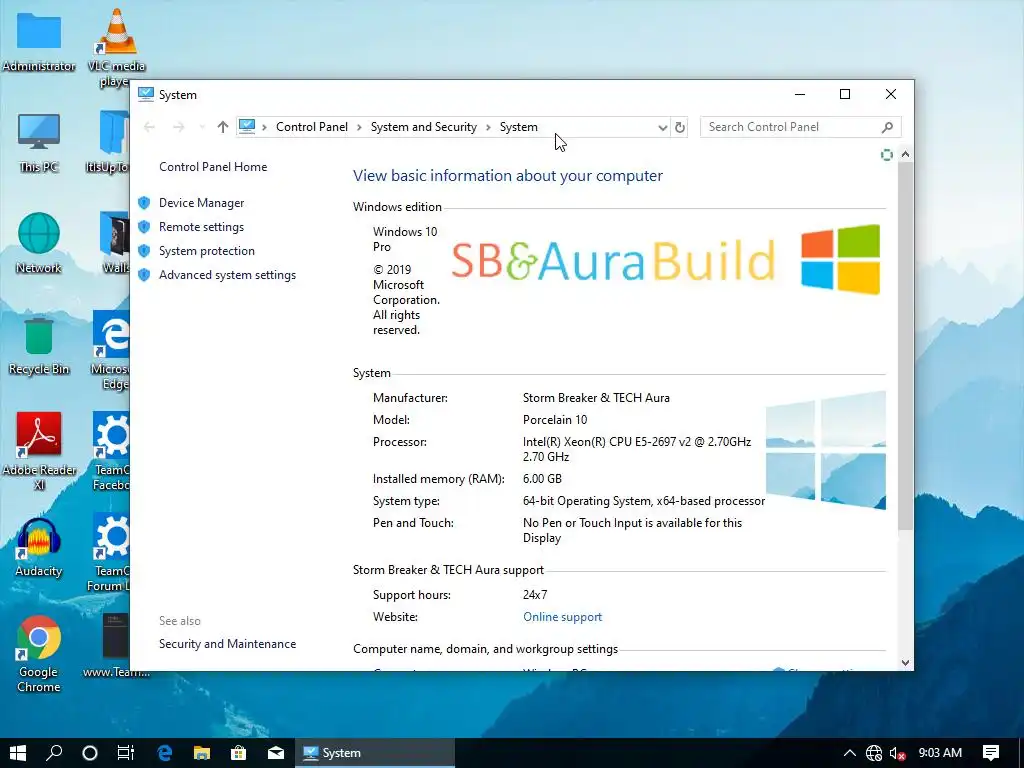The height and width of the screenshot is (768, 1024).
Task: Open the clock showing 9:03 AM
Action: [940, 753]
